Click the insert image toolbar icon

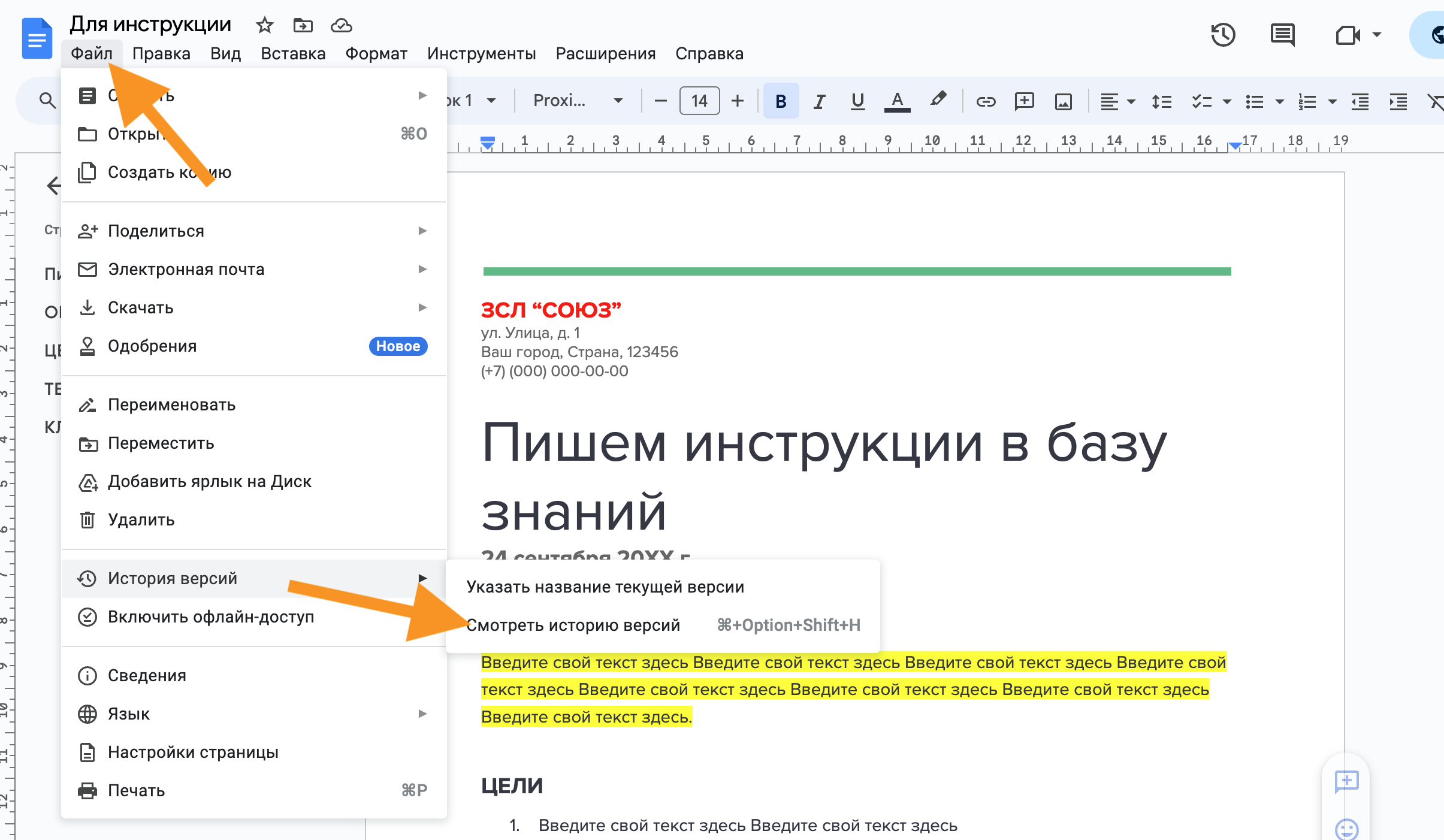1064,101
